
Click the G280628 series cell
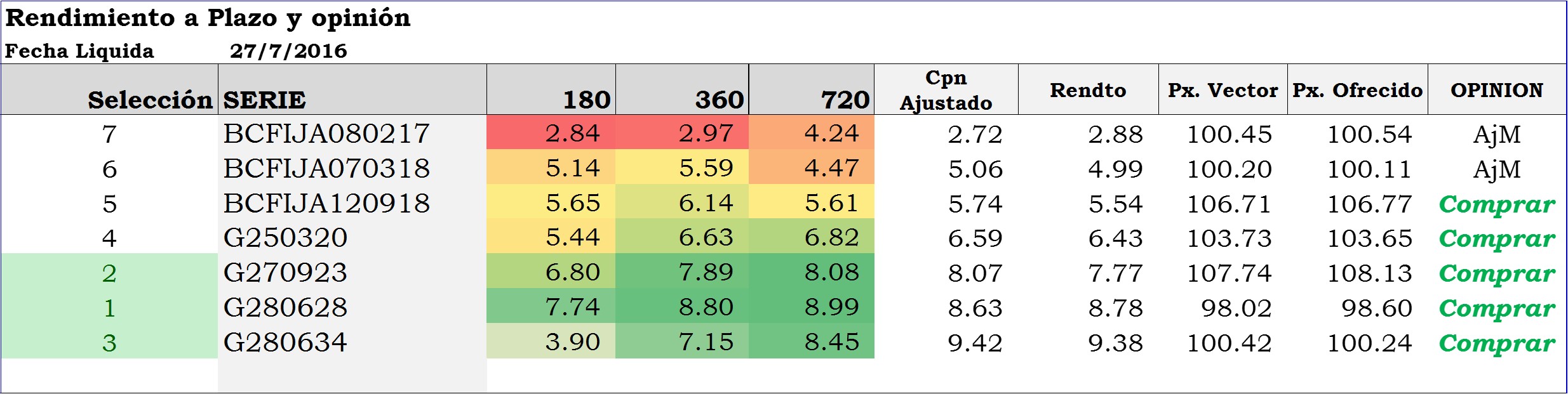pos(285,308)
